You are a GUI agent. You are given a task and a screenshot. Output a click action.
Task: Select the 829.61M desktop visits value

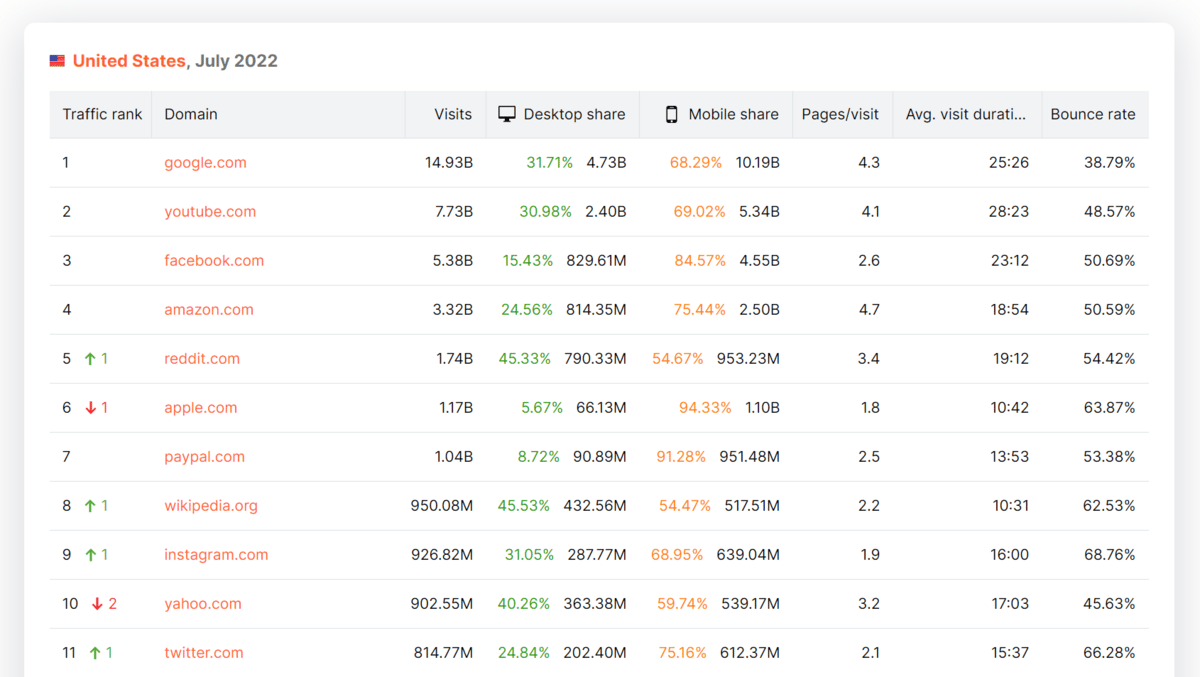coord(596,260)
